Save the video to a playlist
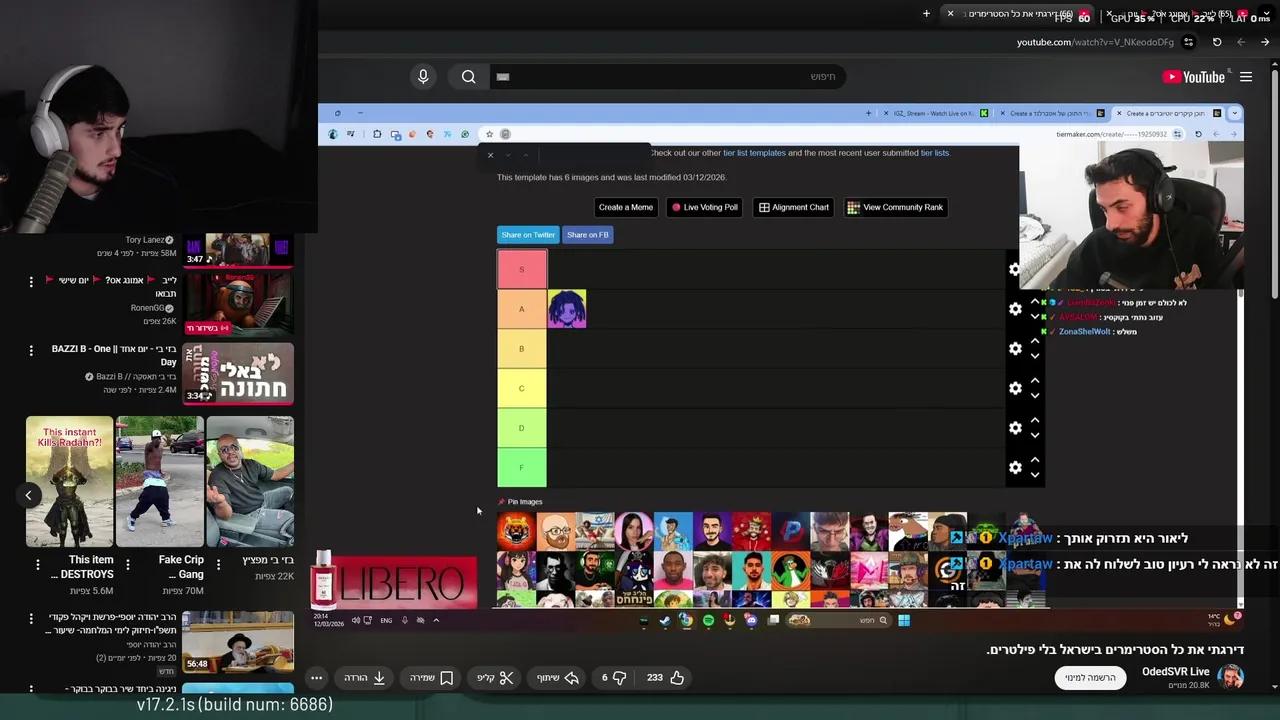Screen dimensions: 1280x720 (x=432, y=677)
